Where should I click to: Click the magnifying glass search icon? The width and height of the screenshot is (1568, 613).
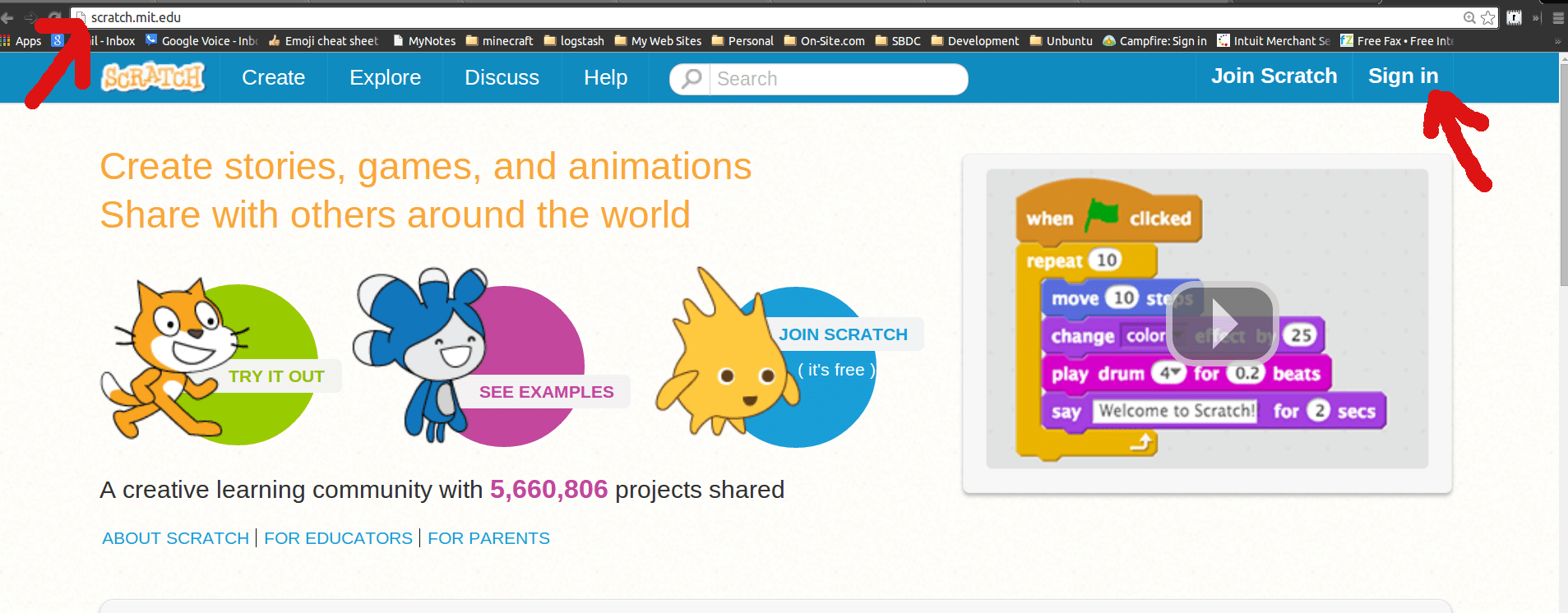[x=691, y=78]
